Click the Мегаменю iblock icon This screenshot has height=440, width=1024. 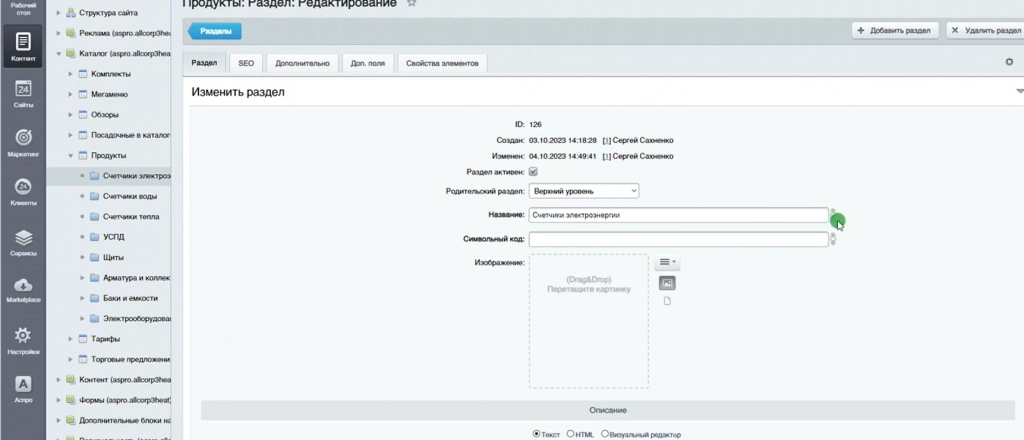click(83, 95)
